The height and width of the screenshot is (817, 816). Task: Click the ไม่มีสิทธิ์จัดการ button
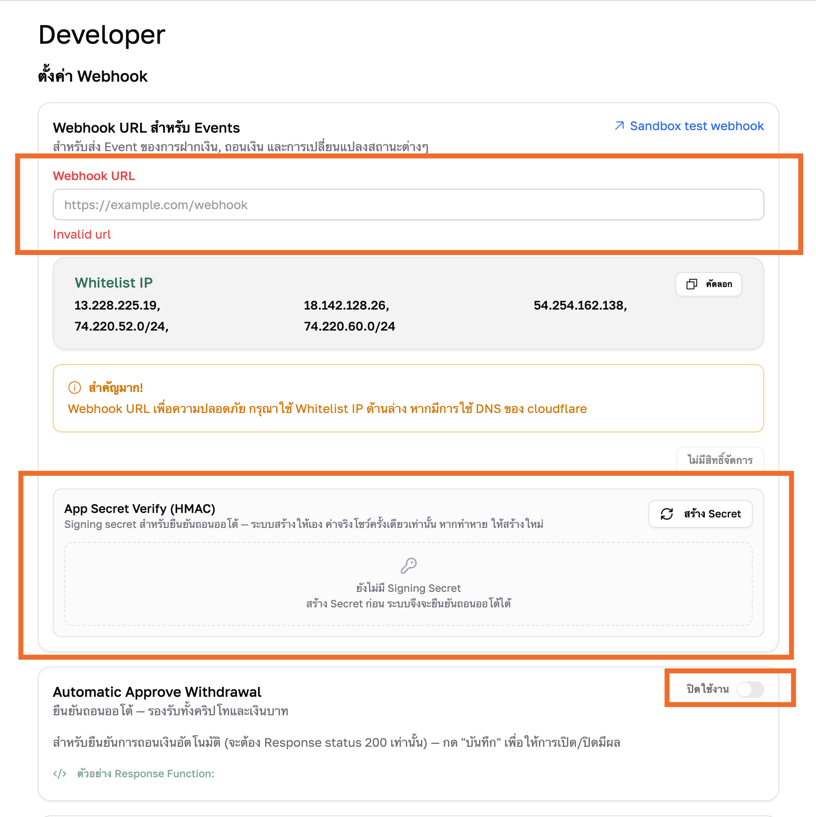720,459
